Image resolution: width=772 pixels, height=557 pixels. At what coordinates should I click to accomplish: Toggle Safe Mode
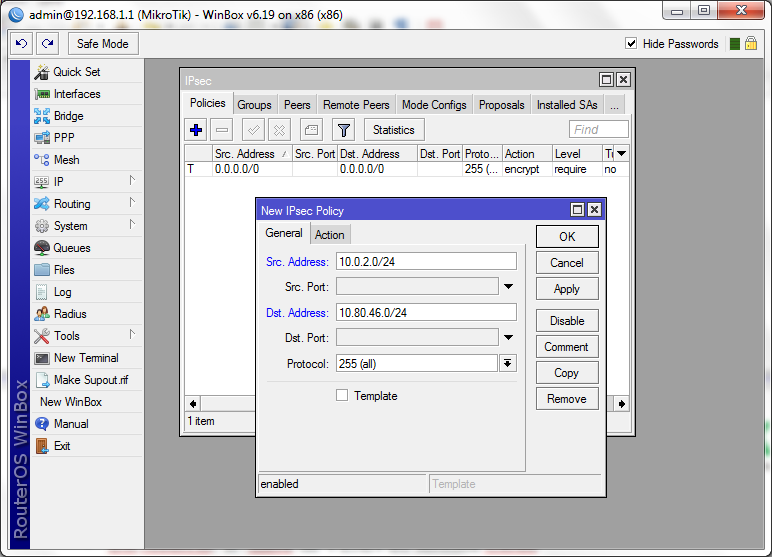click(x=103, y=44)
